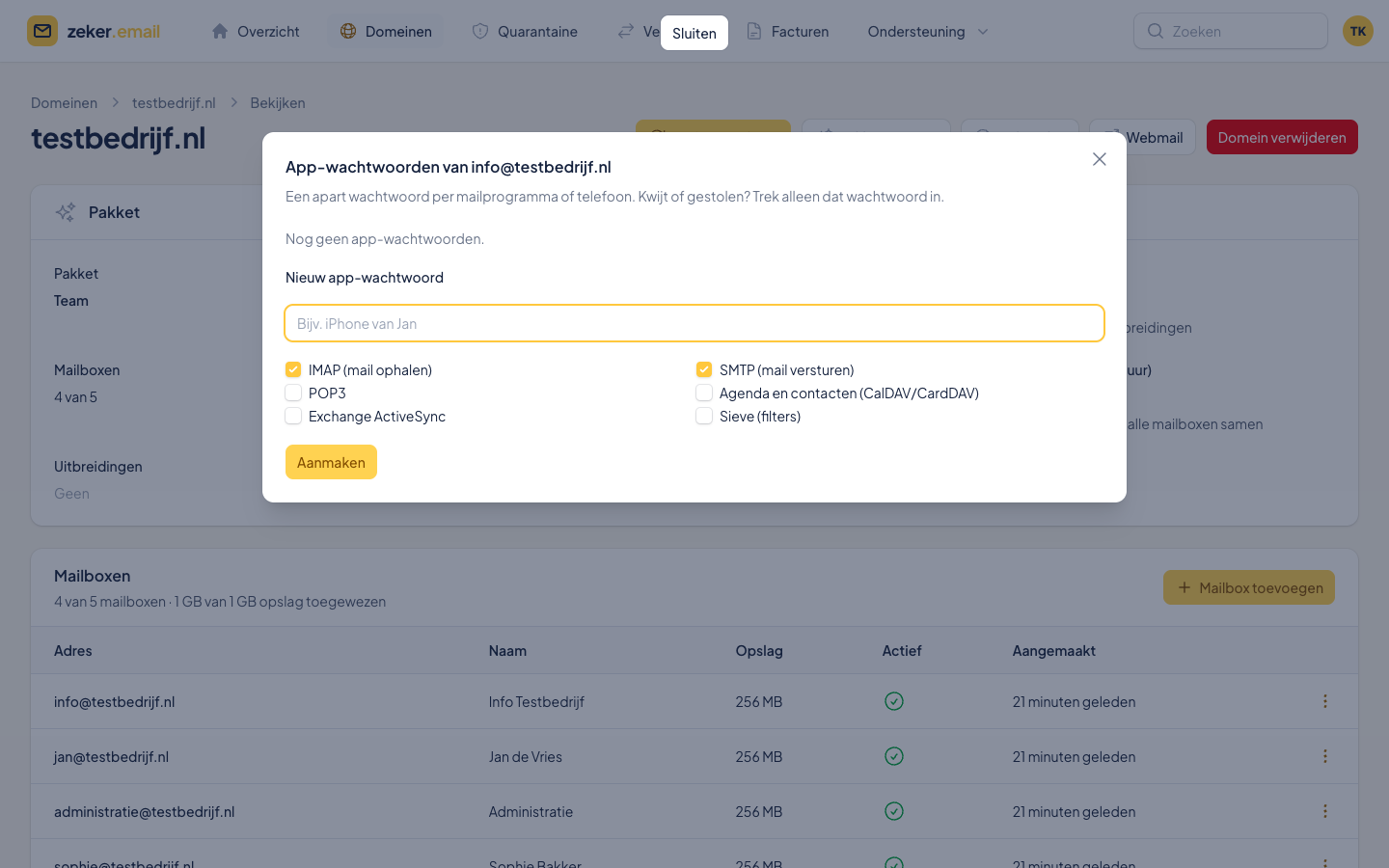
Task: Disable SMTP (mail versturen)
Action: coord(704,369)
